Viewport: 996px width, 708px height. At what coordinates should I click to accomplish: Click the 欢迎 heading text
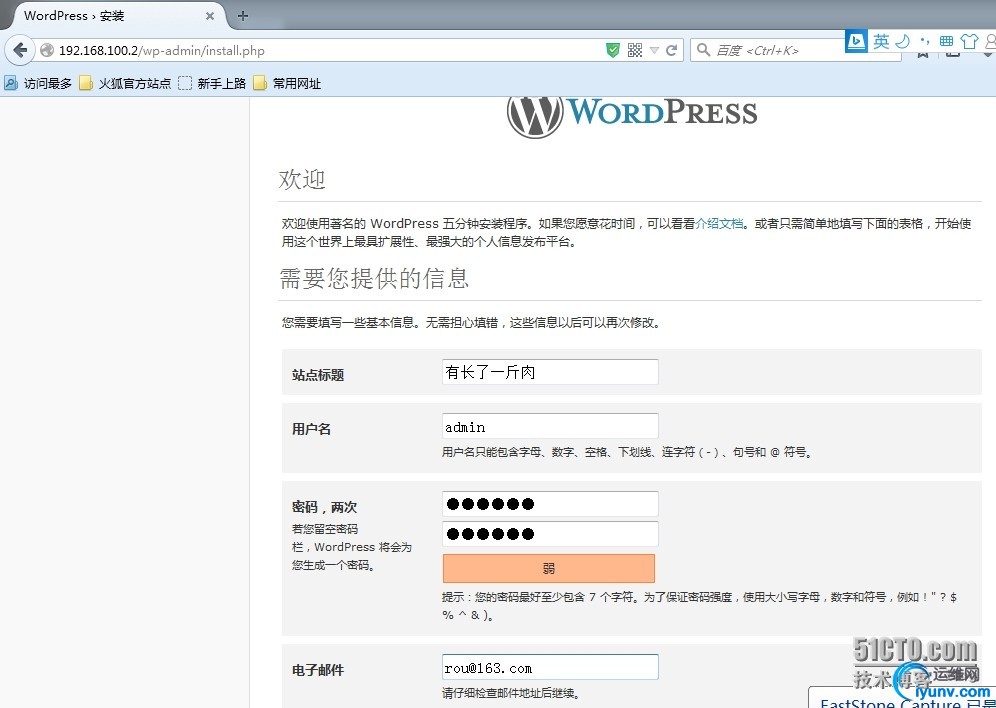302,179
